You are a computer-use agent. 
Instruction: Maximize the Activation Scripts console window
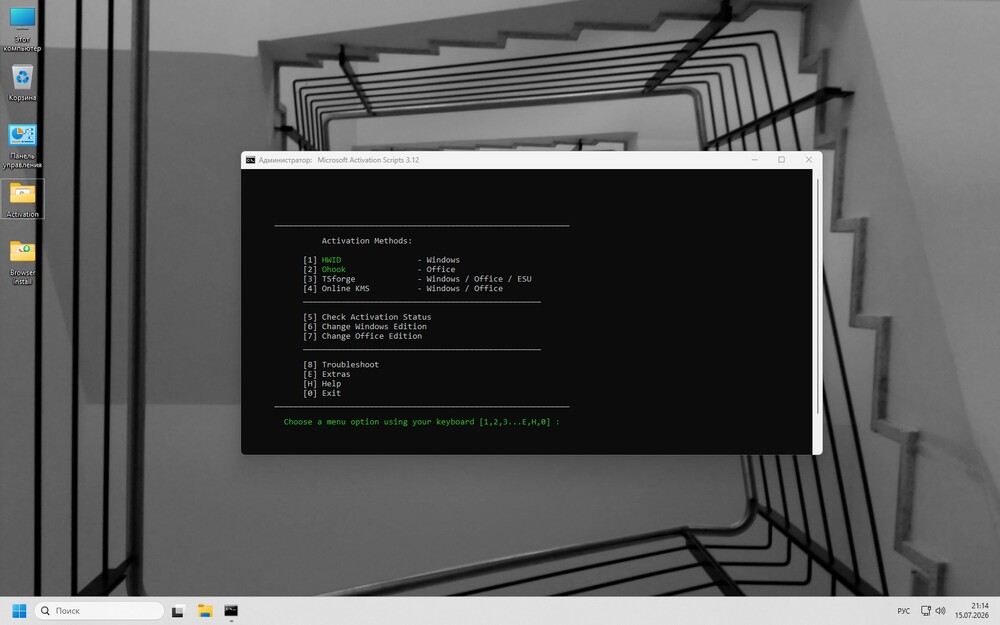[781, 159]
